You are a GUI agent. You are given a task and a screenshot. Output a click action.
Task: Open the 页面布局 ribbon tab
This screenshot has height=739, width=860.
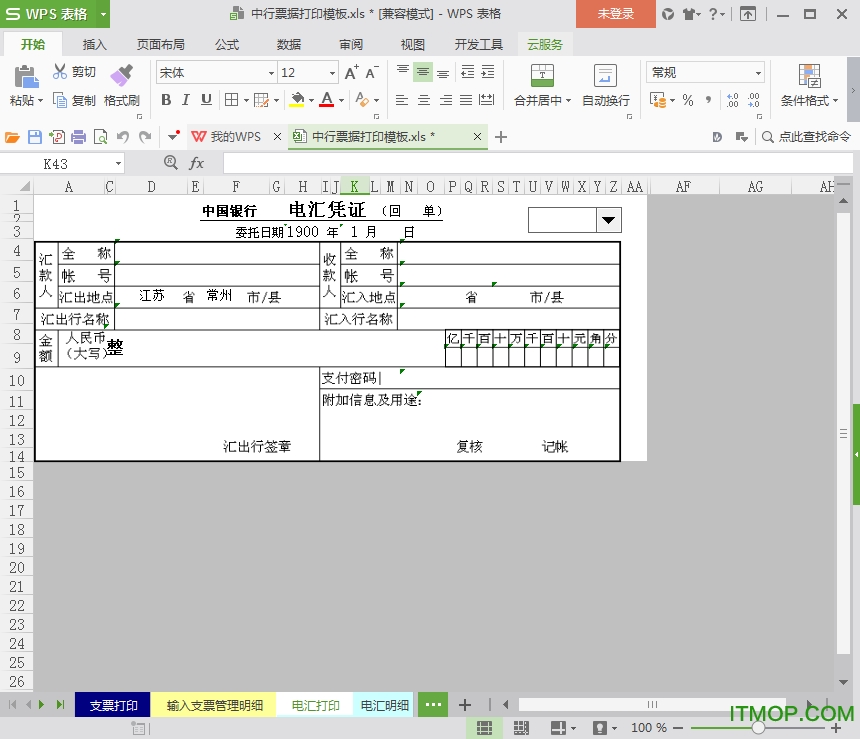[x=160, y=44]
